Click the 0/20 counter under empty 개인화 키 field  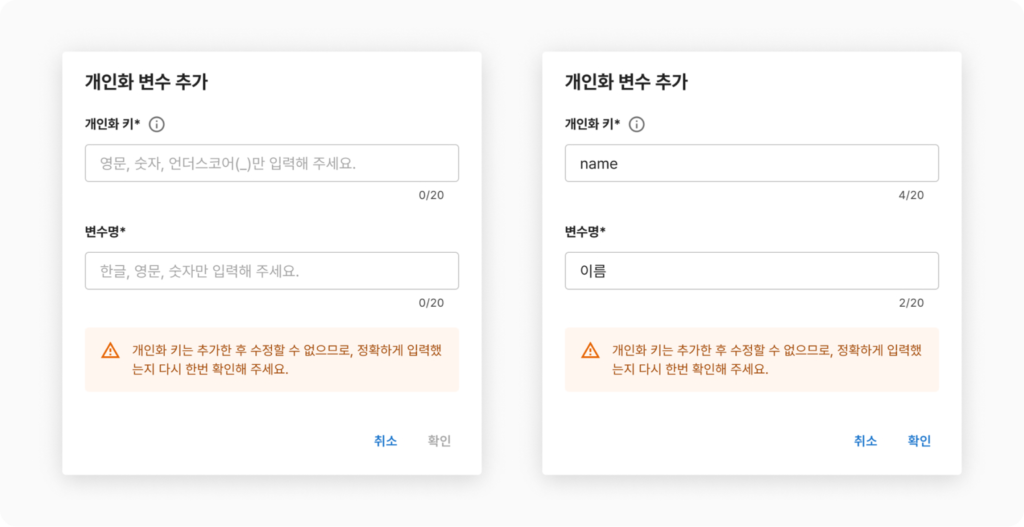[x=431, y=195]
